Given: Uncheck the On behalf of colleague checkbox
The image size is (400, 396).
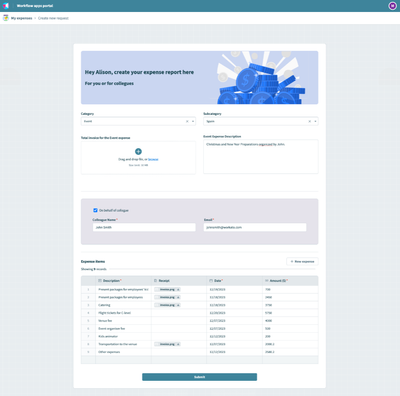Looking at the screenshot, I should click(95, 210).
